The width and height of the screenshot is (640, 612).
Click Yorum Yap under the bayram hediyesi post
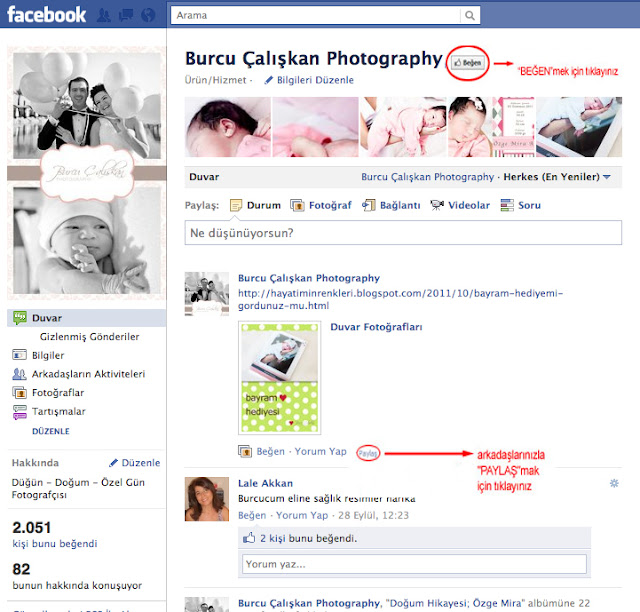tap(320, 452)
